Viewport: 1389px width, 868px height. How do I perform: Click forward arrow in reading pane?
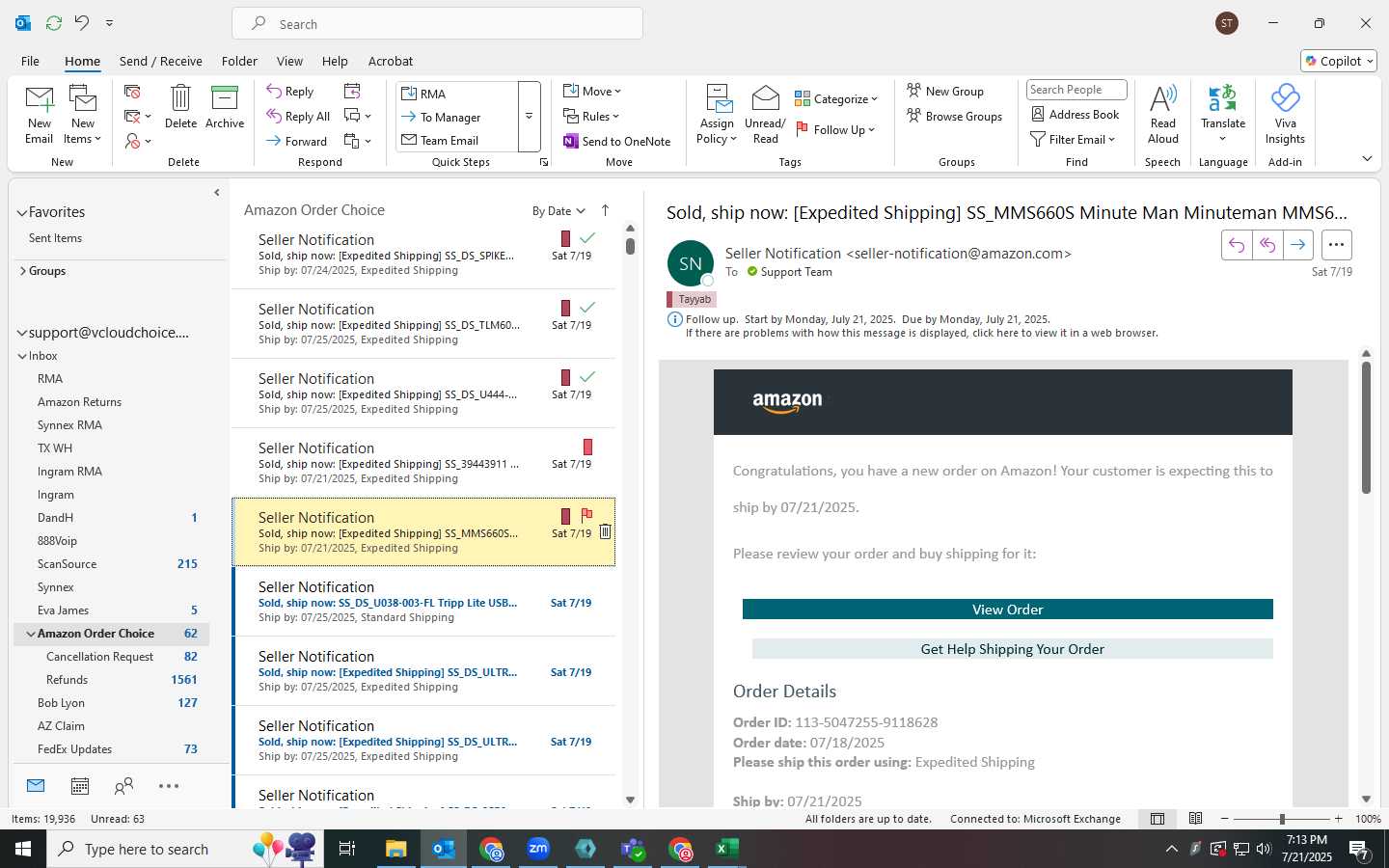point(1298,245)
